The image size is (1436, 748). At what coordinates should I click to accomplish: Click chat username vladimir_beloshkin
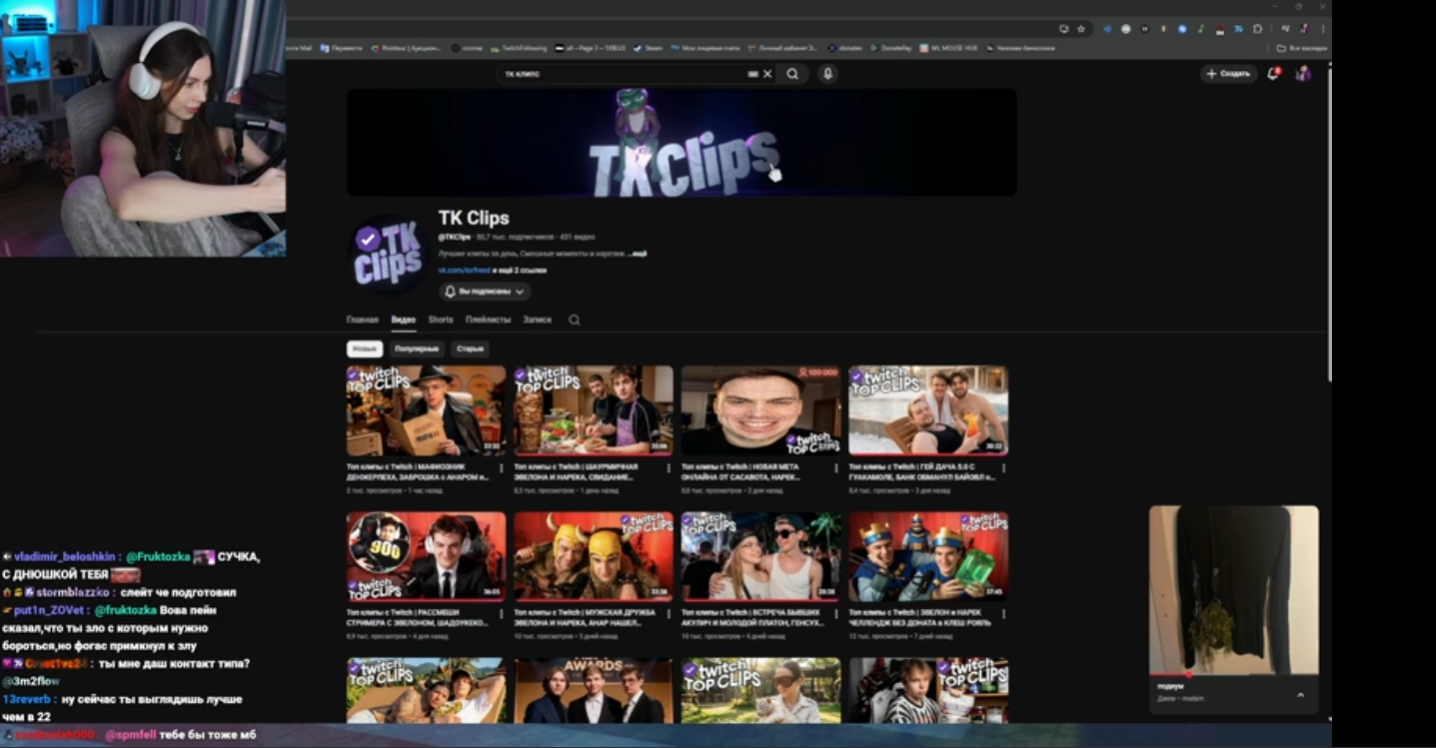[x=67, y=557]
